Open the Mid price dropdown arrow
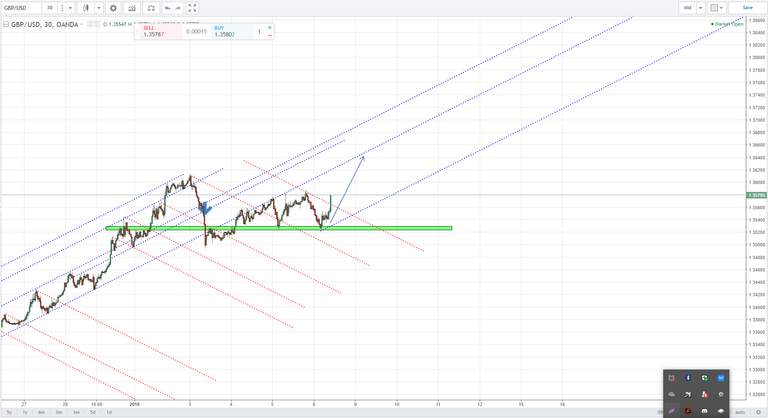Viewport: 768px width, 418px height. pos(700,8)
